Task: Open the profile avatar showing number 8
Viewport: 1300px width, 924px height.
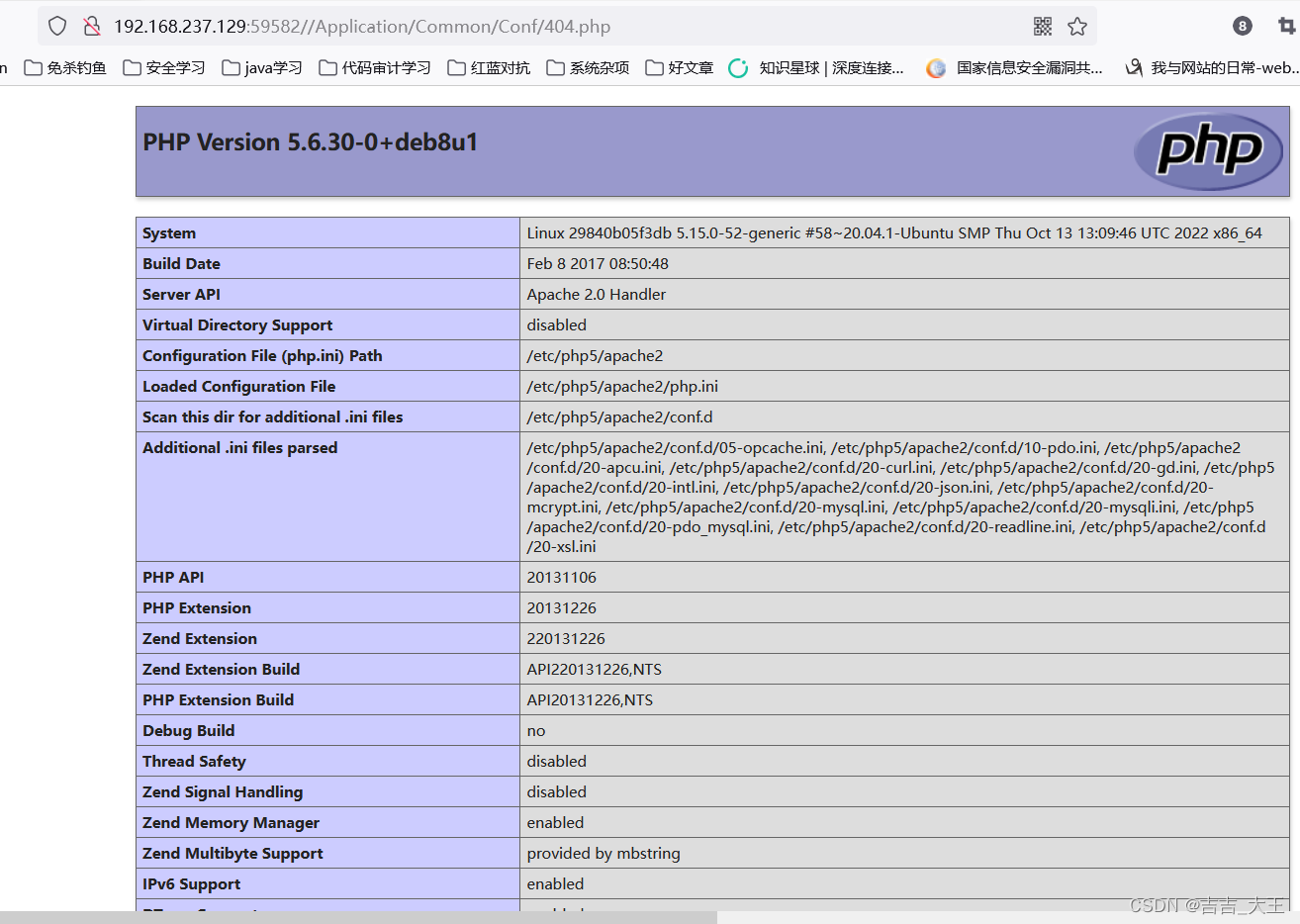Action: tap(1242, 26)
